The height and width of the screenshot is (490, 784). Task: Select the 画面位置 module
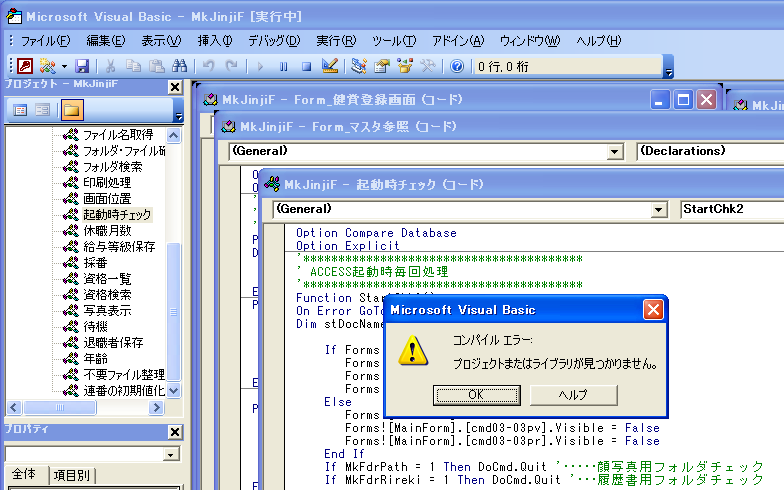107,198
